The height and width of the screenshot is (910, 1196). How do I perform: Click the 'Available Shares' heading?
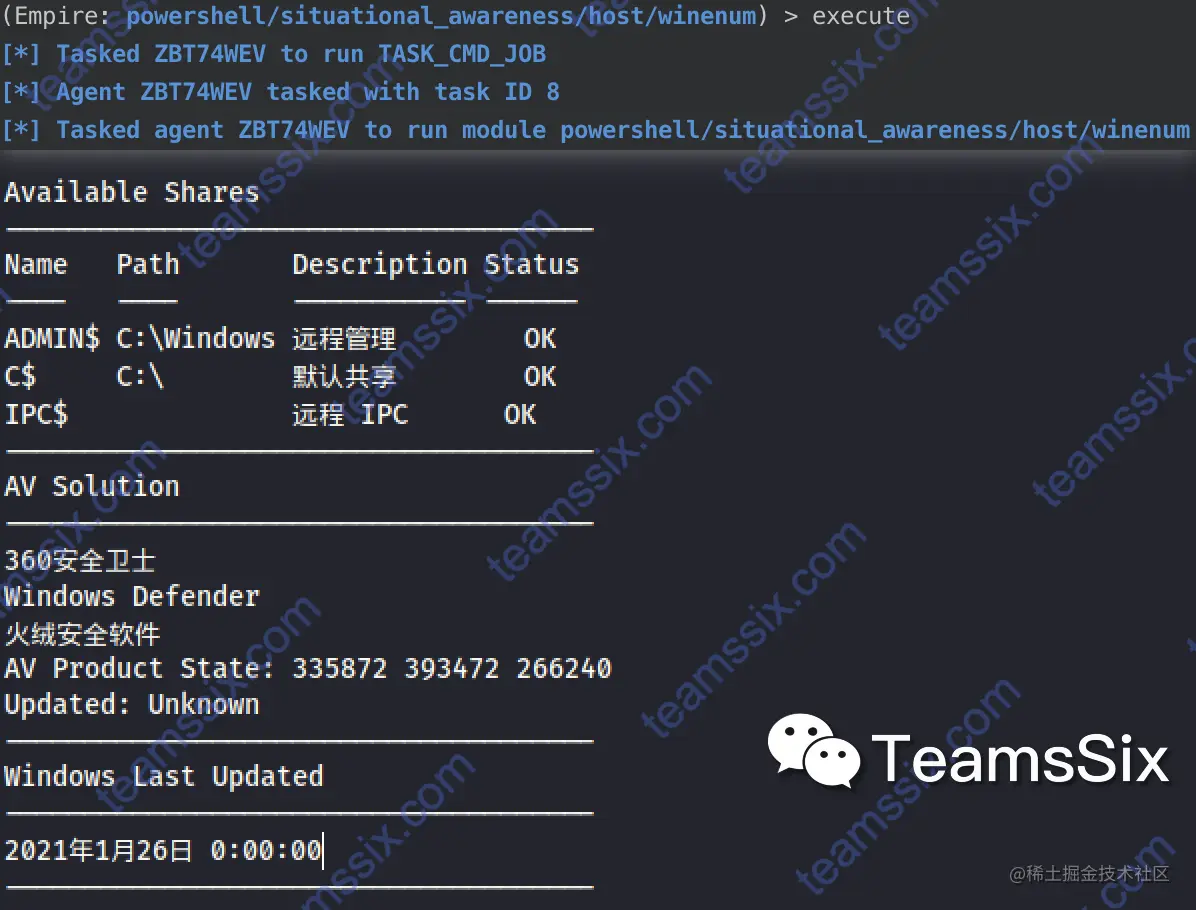coord(132,192)
